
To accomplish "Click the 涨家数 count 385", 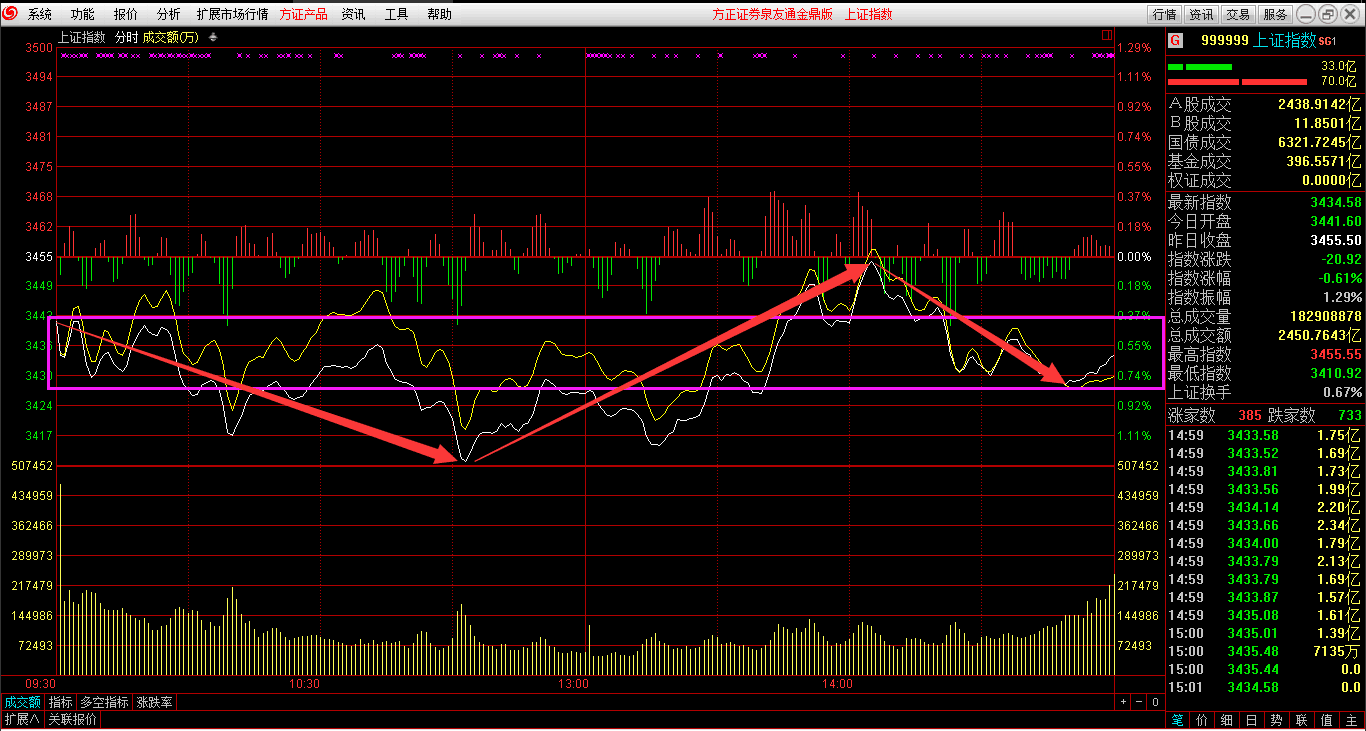I will pyautogui.click(x=1250, y=415).
